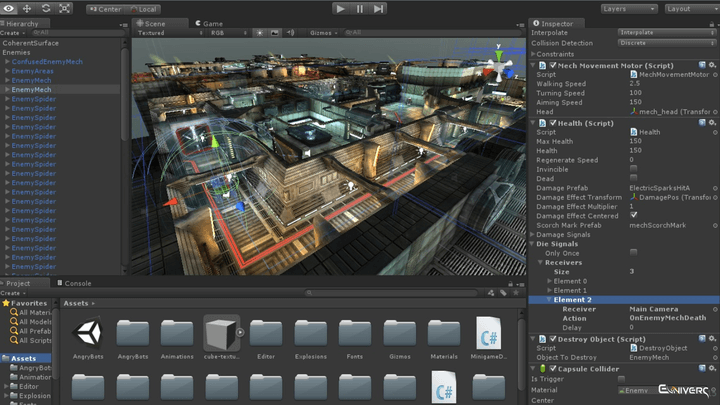720x405 pixels.
Task: Pick object for Scorch Mark Prefab
Action: point(715,225)
